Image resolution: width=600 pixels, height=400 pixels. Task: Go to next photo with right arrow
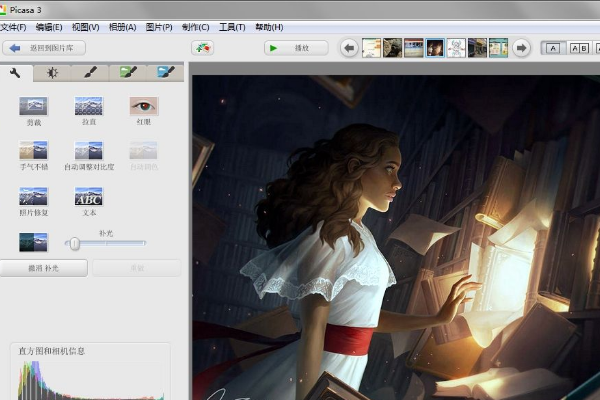pyautogui.click(x=521, y=48)
